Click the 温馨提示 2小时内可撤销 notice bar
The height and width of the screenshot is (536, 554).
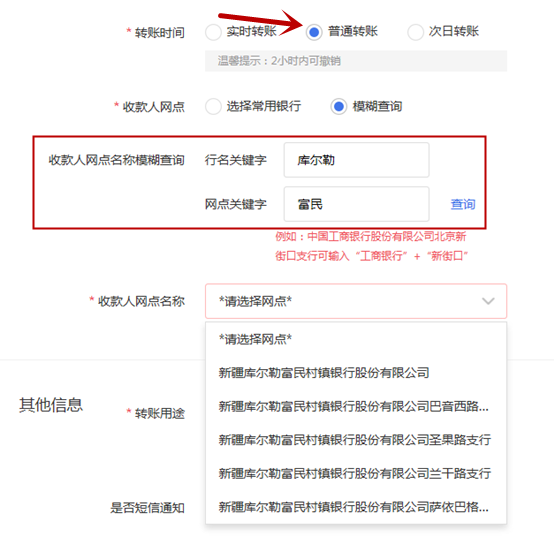click(x=356, y=61)
